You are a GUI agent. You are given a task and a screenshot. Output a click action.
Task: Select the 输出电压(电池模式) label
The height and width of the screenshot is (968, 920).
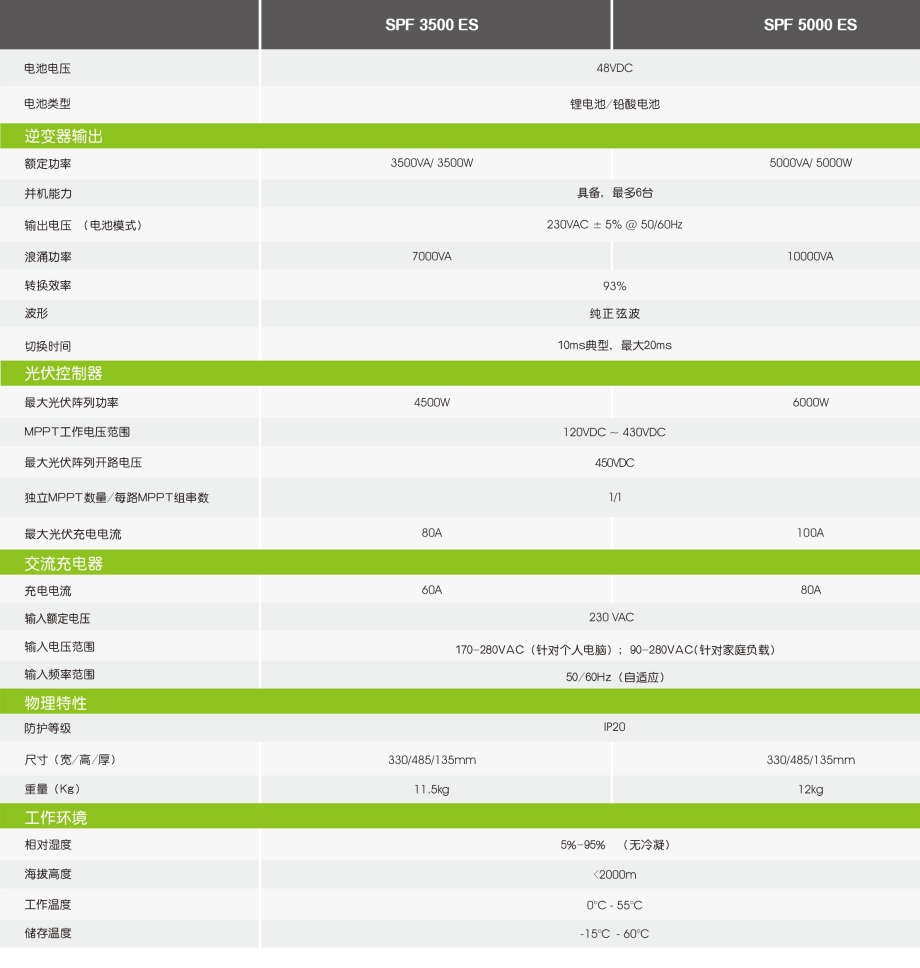point(83,225)
